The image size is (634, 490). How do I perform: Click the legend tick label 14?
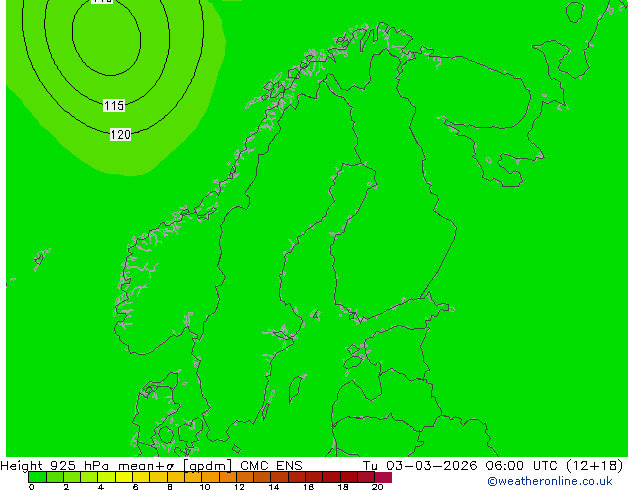click(274, 487)
